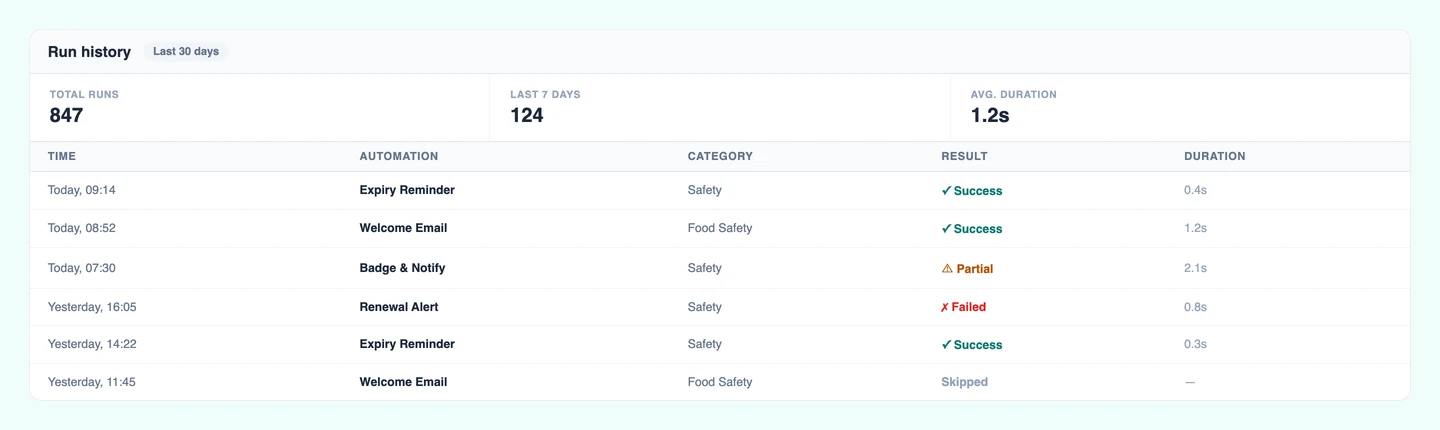Screen dimensions: 1440x430
Task: Click the DURATION column header
Action: click(x=1215, y=156)
